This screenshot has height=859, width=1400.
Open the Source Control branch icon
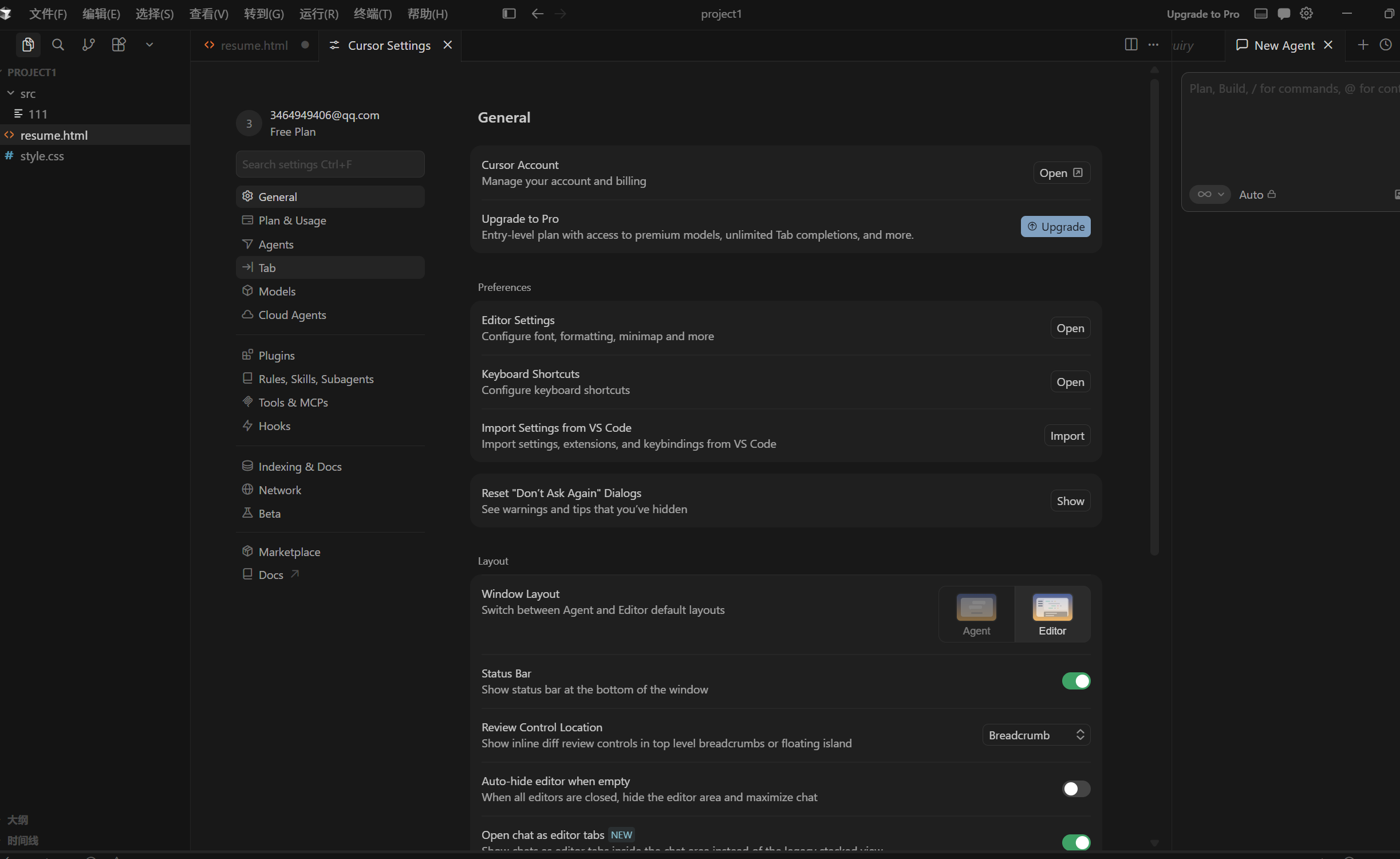point(88,45)
